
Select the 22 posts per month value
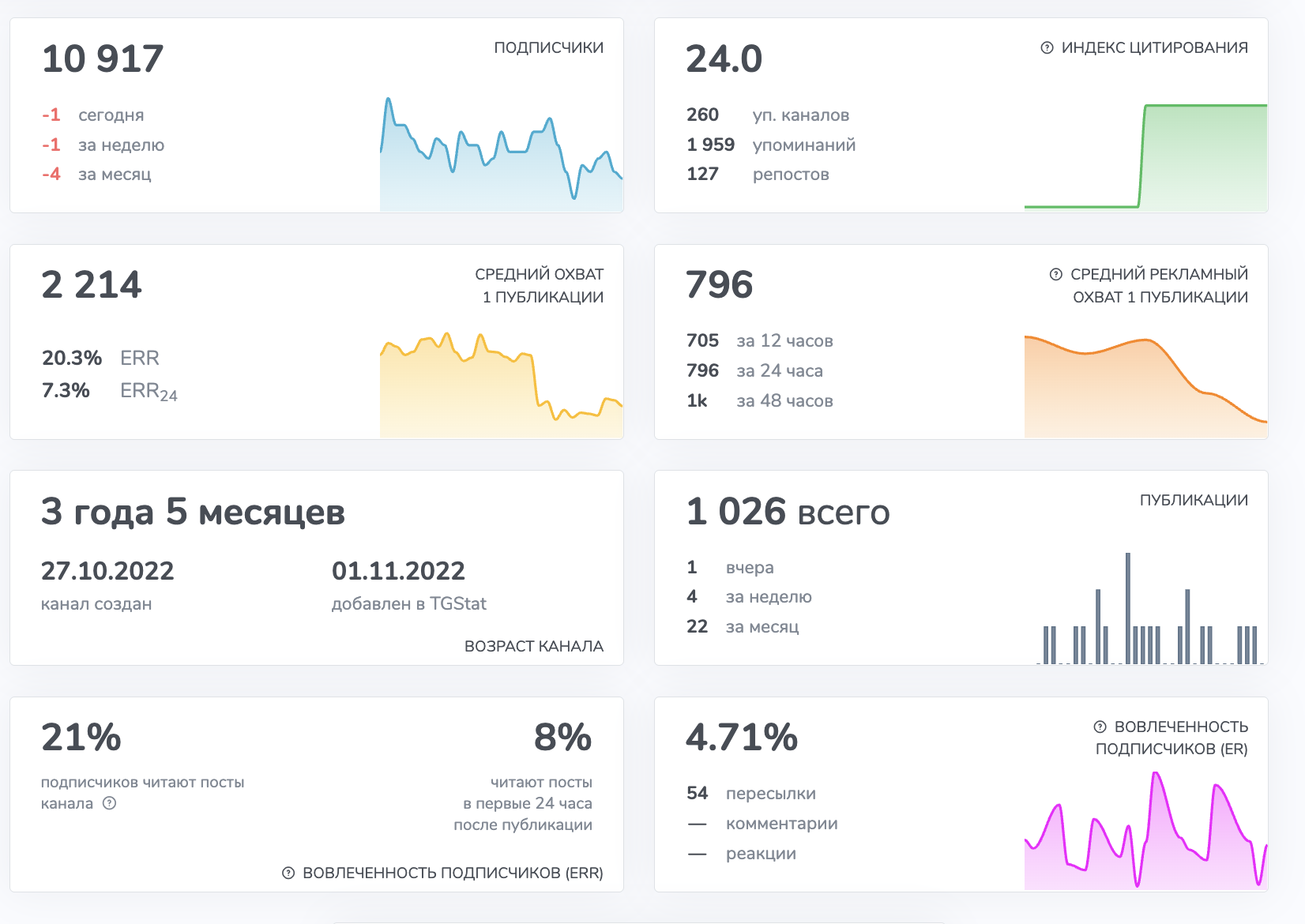pos(698,626)
